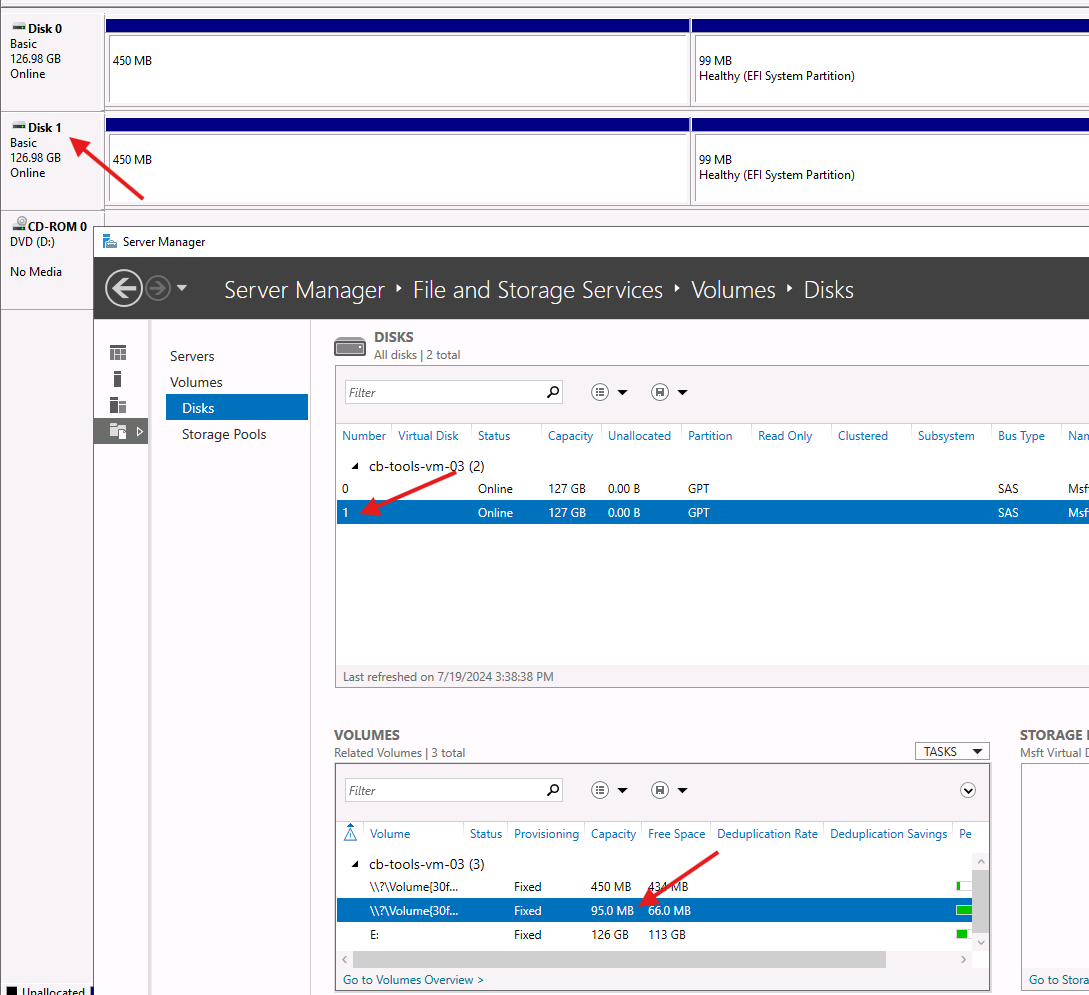The width and height of the screenshot is (1089, 995).
Task: Collapse the cb-tools-vm-03 (2) disks group
Action: click(354, 467)
